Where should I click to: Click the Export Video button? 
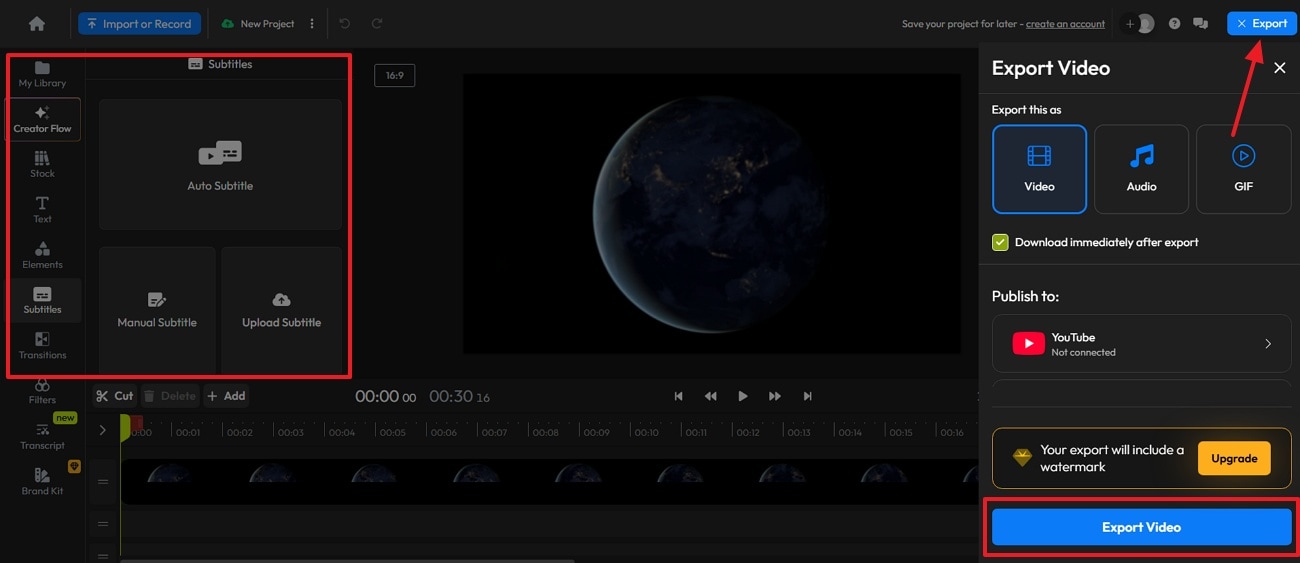click(x=1141, y=527)
